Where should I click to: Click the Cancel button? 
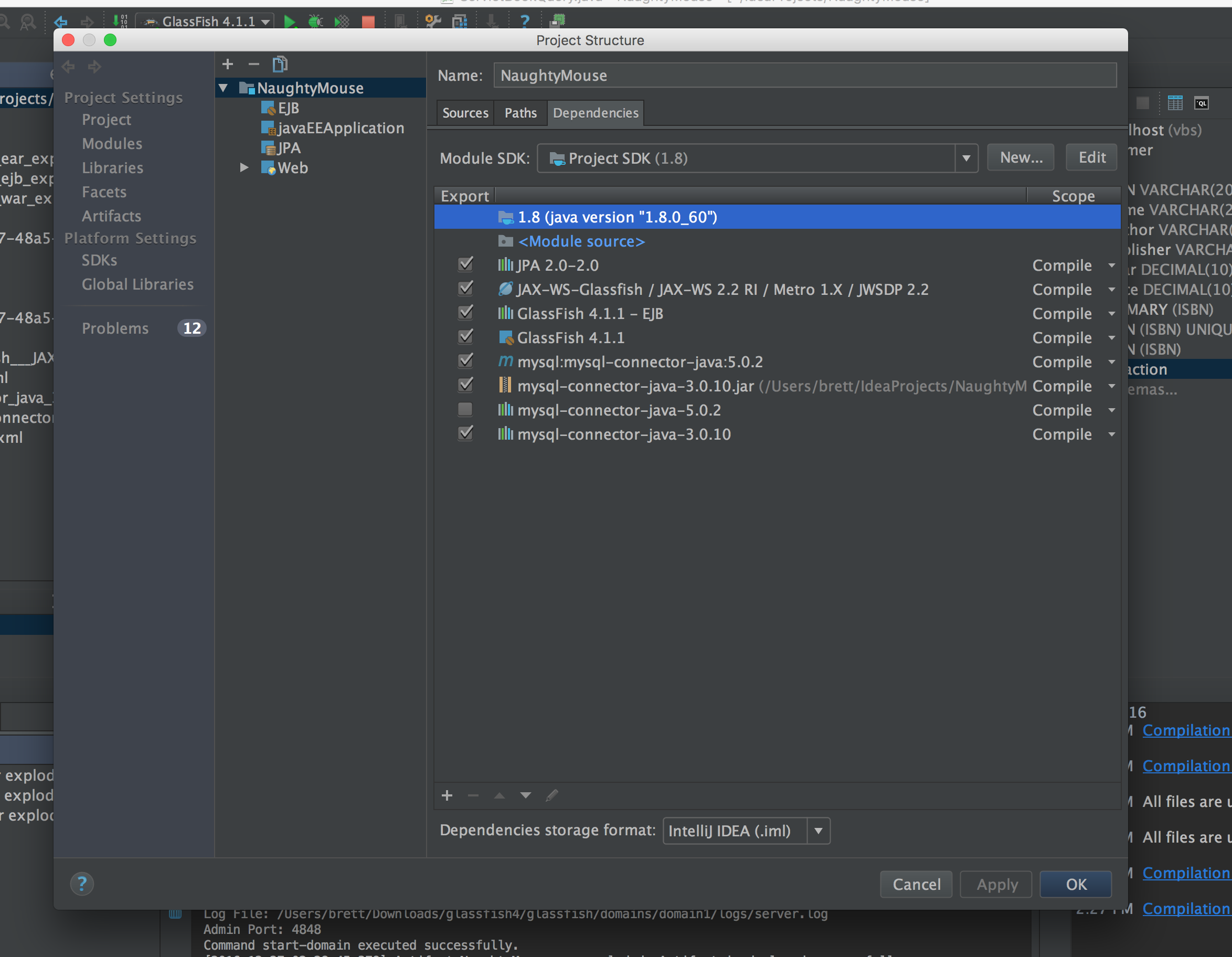916,884
